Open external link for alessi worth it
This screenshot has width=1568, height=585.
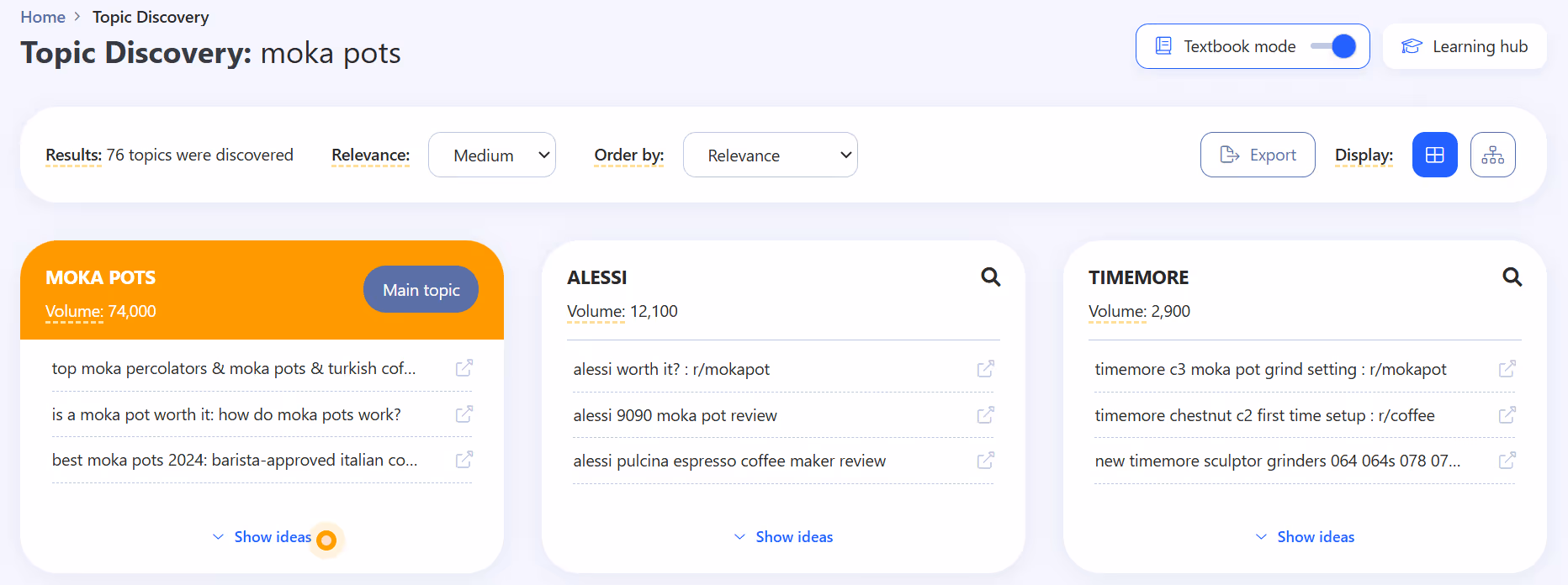pos(986,369)
